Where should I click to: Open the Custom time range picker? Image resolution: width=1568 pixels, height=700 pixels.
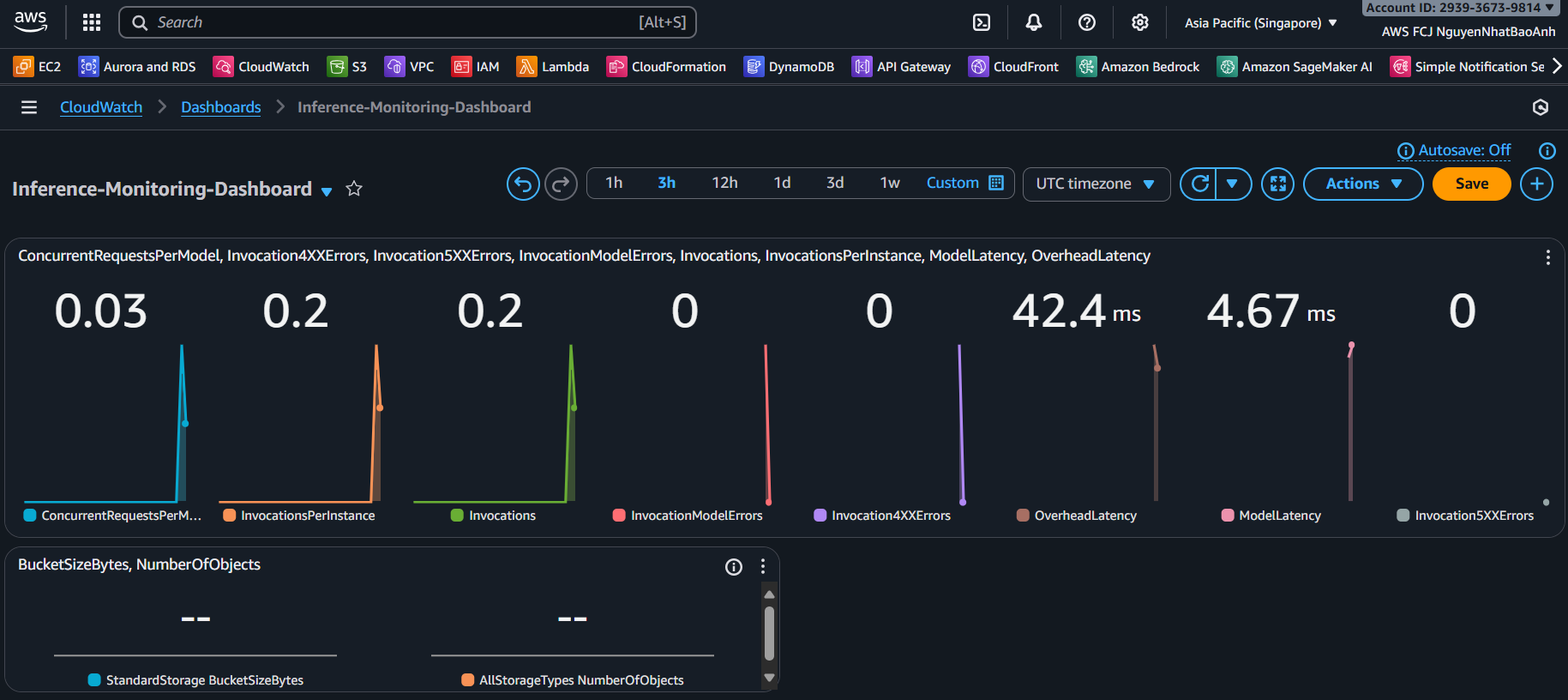click(x=964, y=183)
